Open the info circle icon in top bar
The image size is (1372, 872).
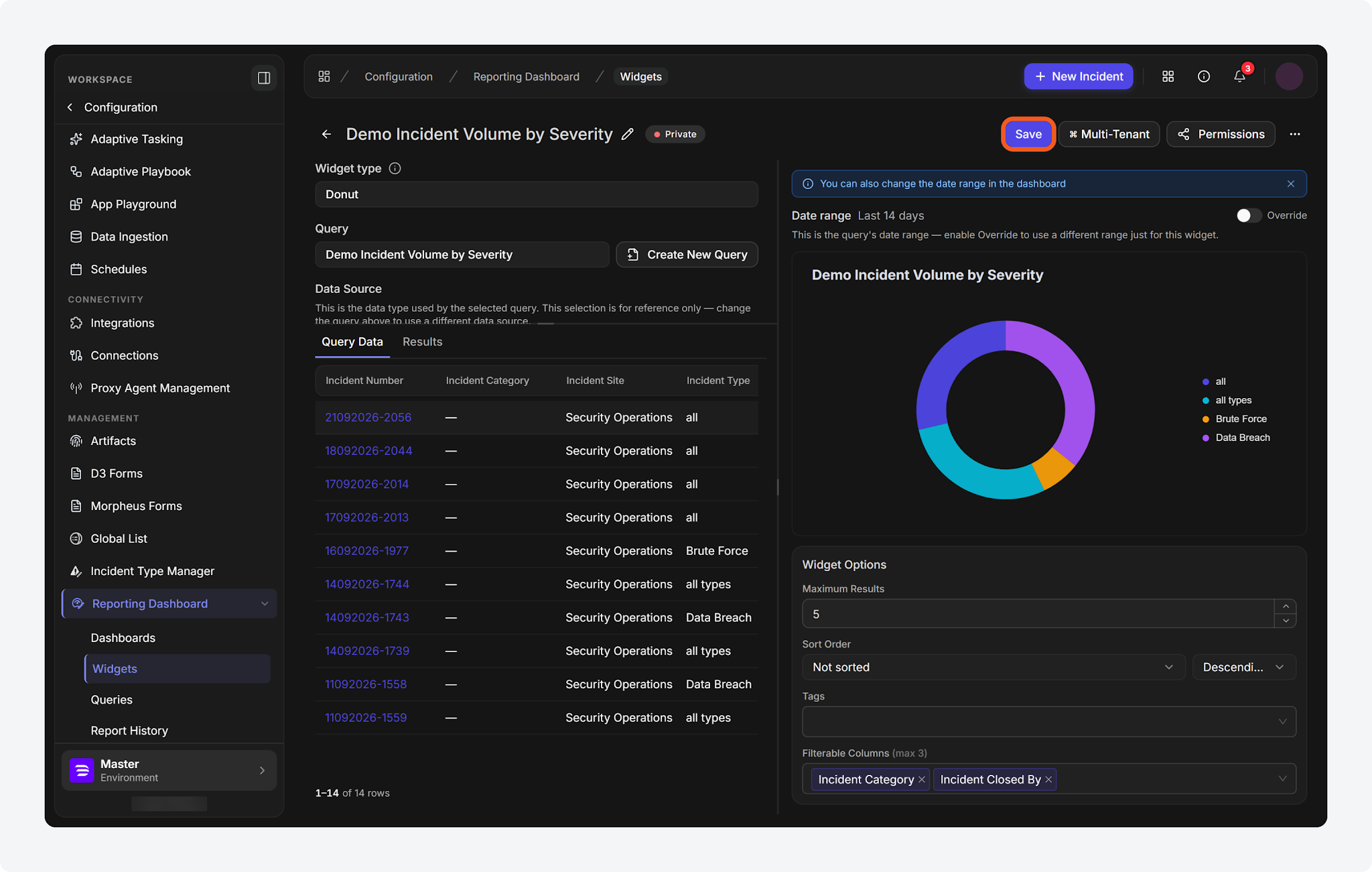[1204, 76]
